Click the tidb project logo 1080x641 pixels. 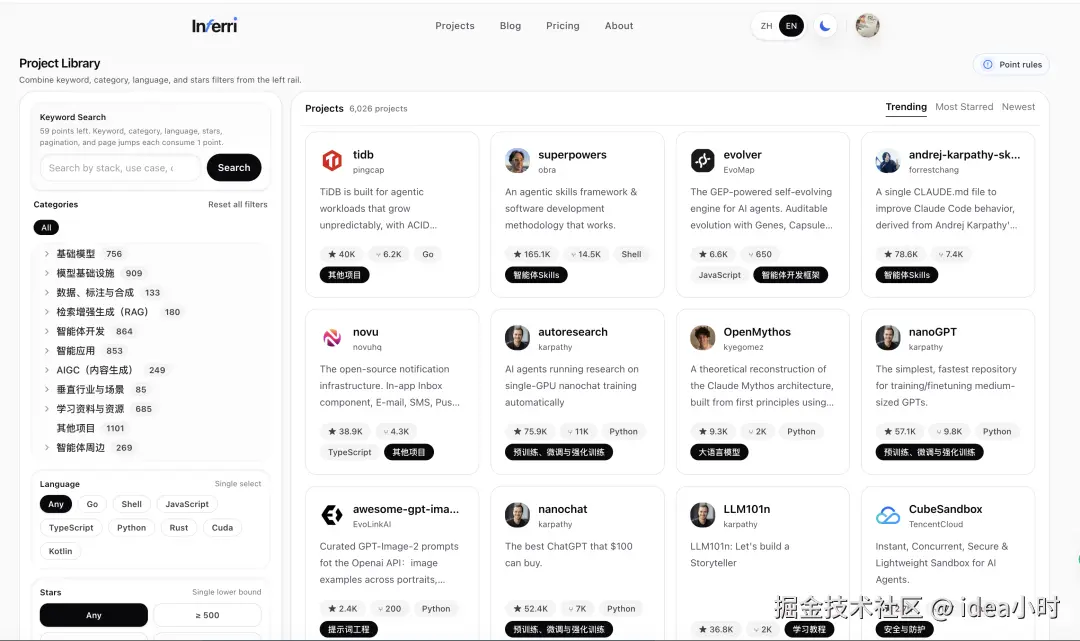click(332, 160)
